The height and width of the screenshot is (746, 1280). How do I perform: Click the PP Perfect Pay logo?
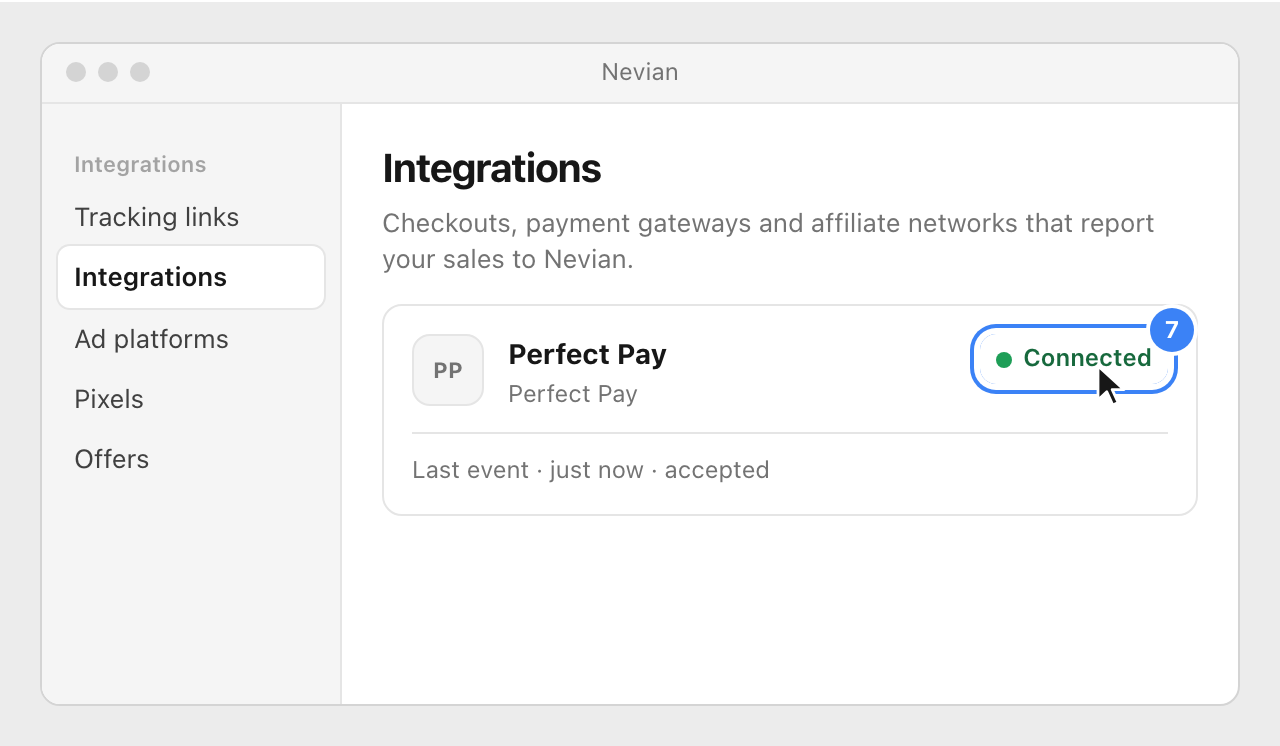coord(448,370)
